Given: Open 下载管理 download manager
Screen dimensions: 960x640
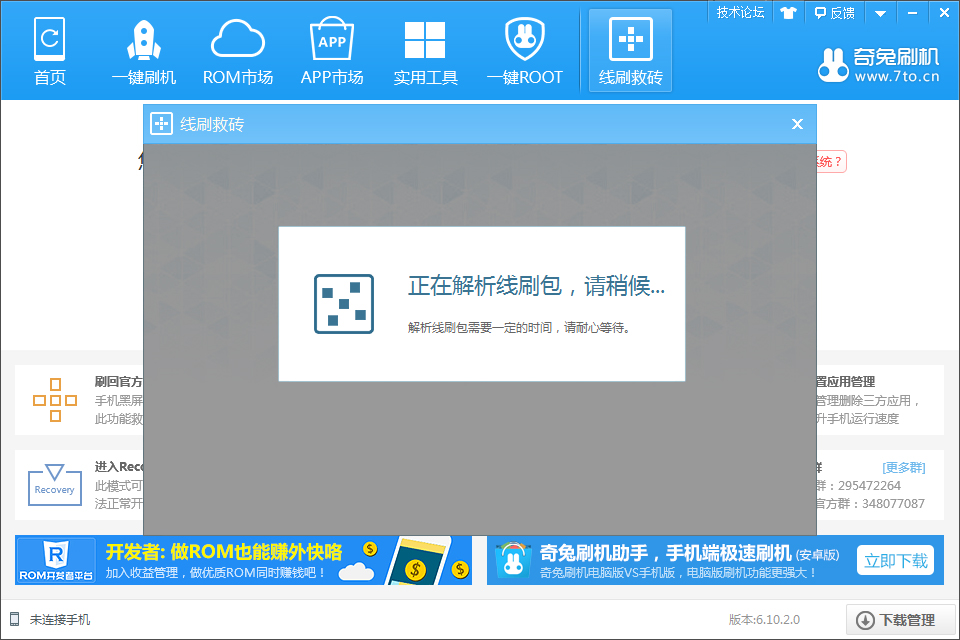Looking at the screenshot, I should point(901,620).
